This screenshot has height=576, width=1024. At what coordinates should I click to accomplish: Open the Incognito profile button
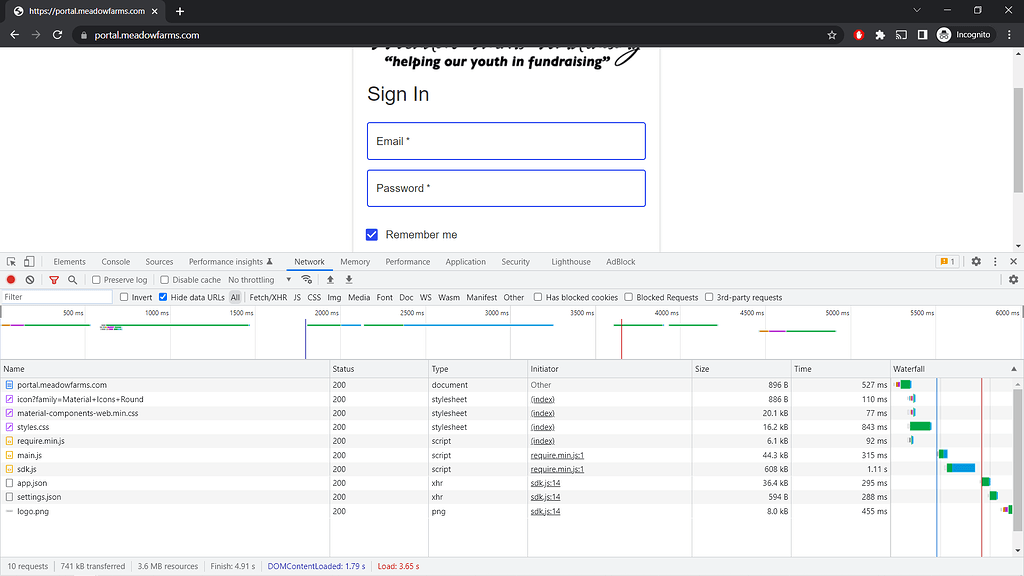[964, 35]
